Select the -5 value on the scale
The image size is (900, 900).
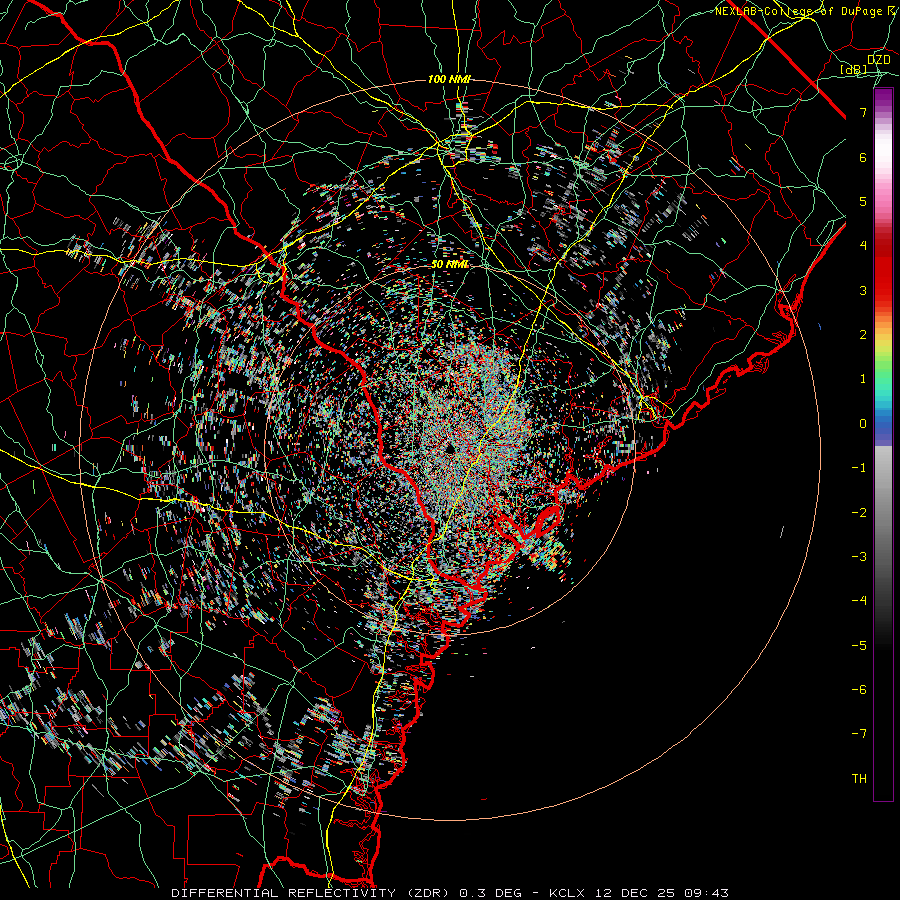(859, 646)
